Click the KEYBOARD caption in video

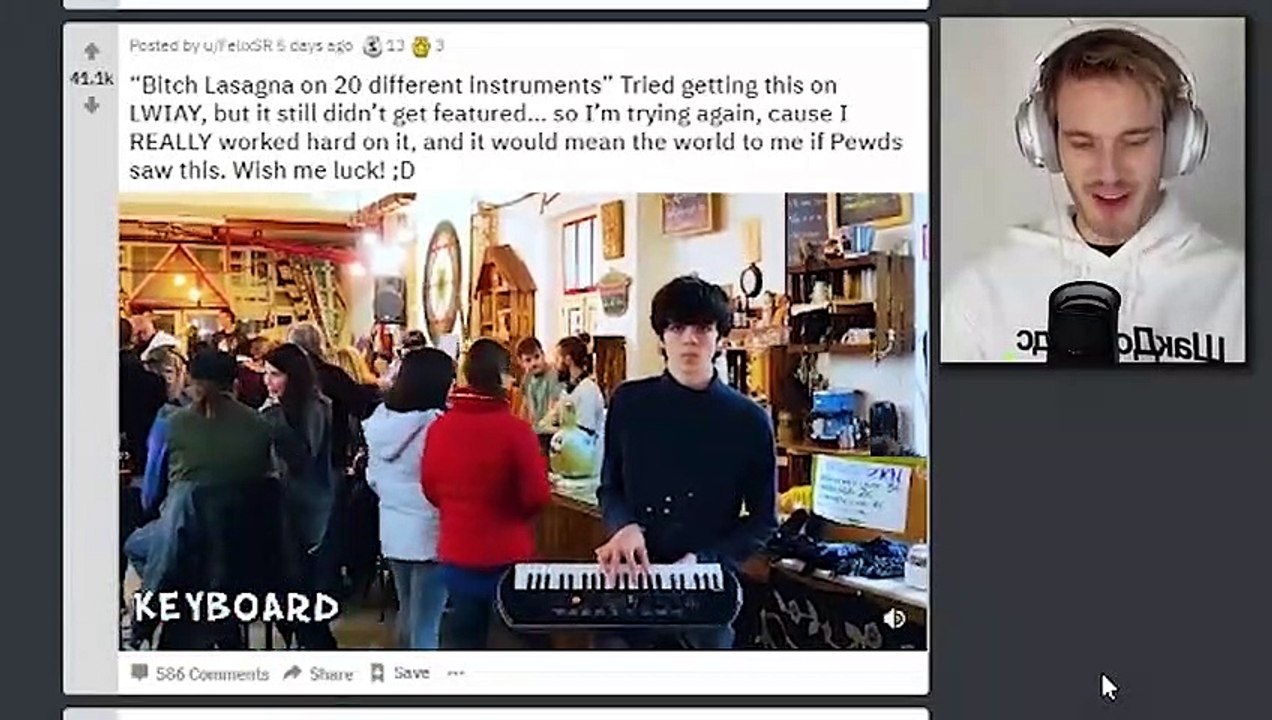[236, 607]
